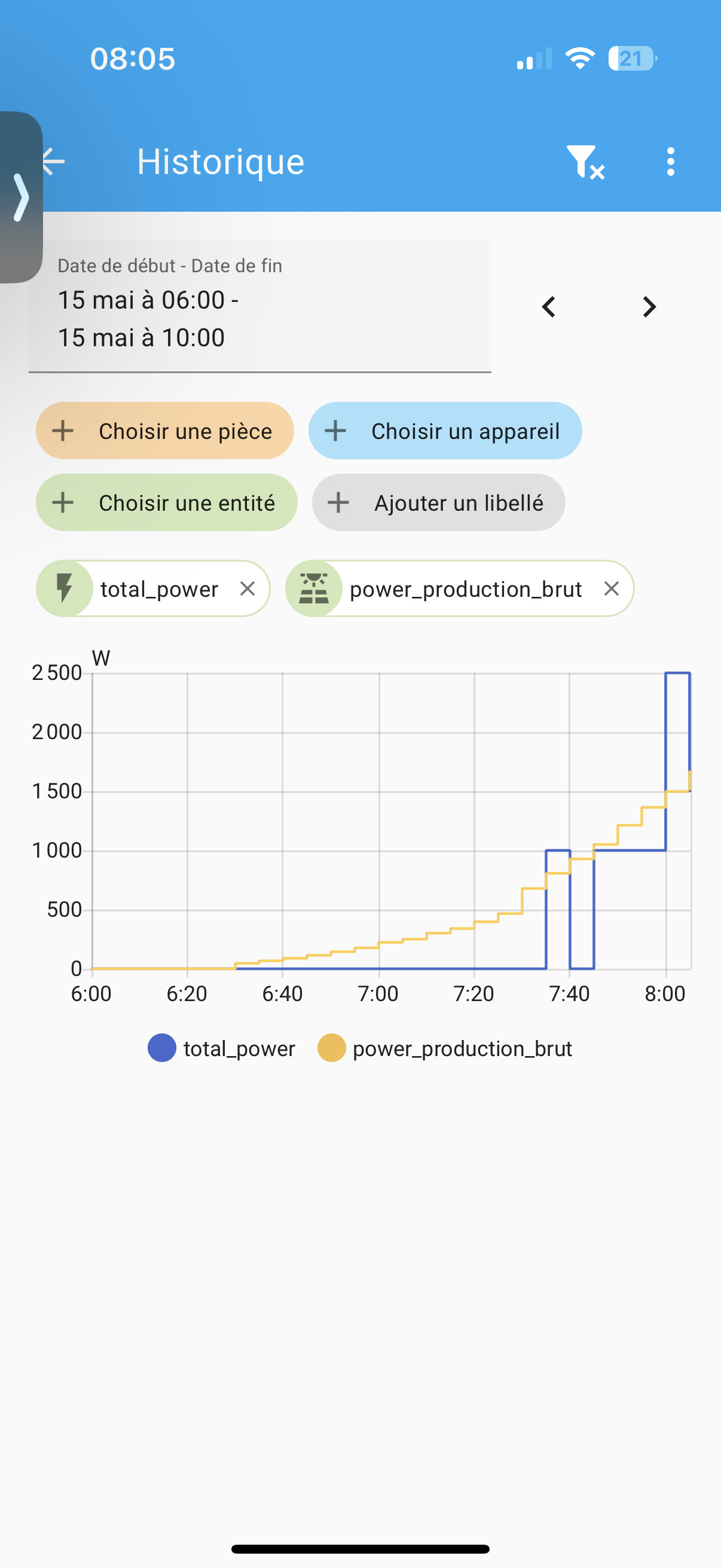Screen dimensions: 721x1568
Task: Go to the next time period
Action: pyautogui.click(x=649, y=307)
